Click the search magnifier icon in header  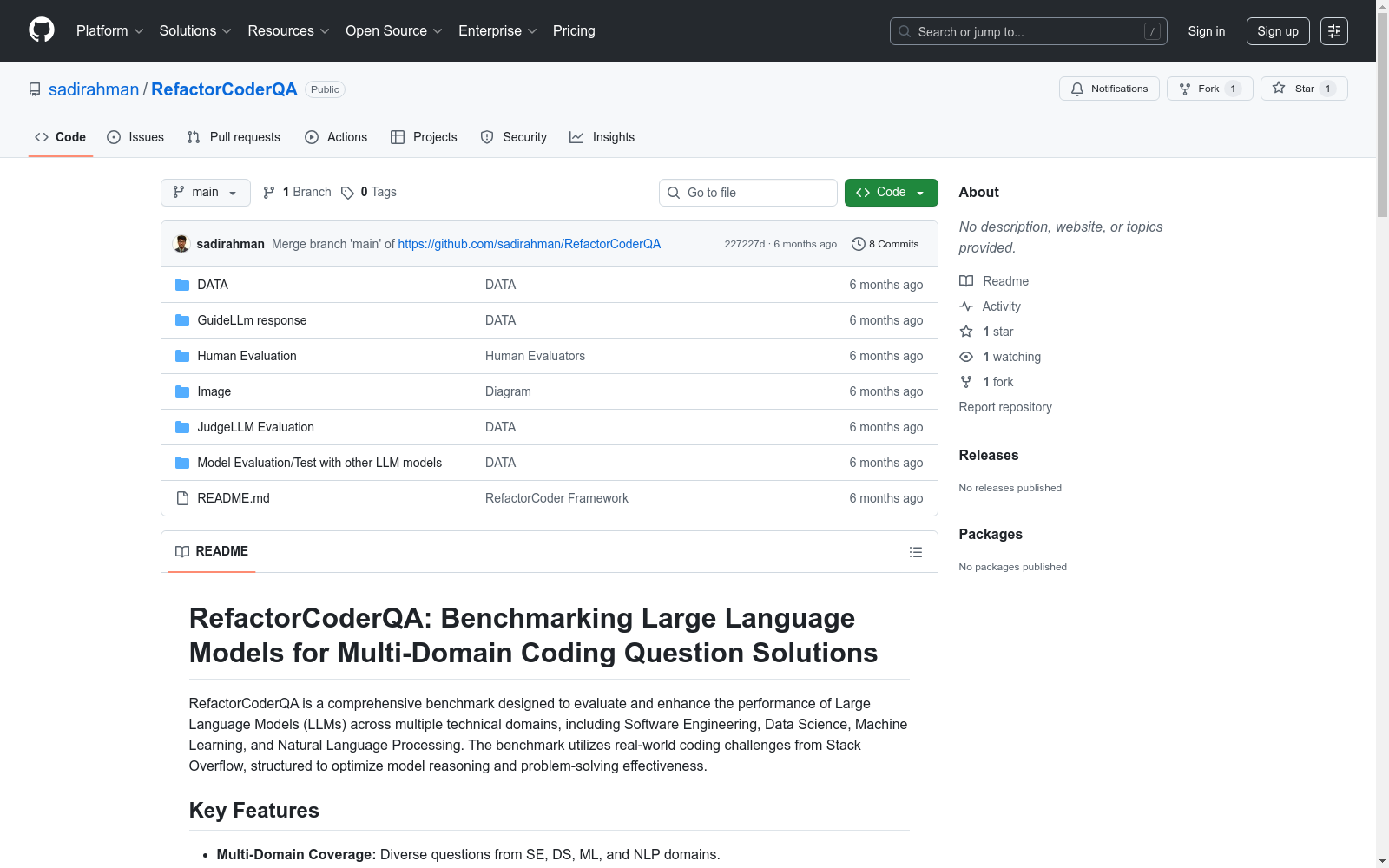click(905, 31)
